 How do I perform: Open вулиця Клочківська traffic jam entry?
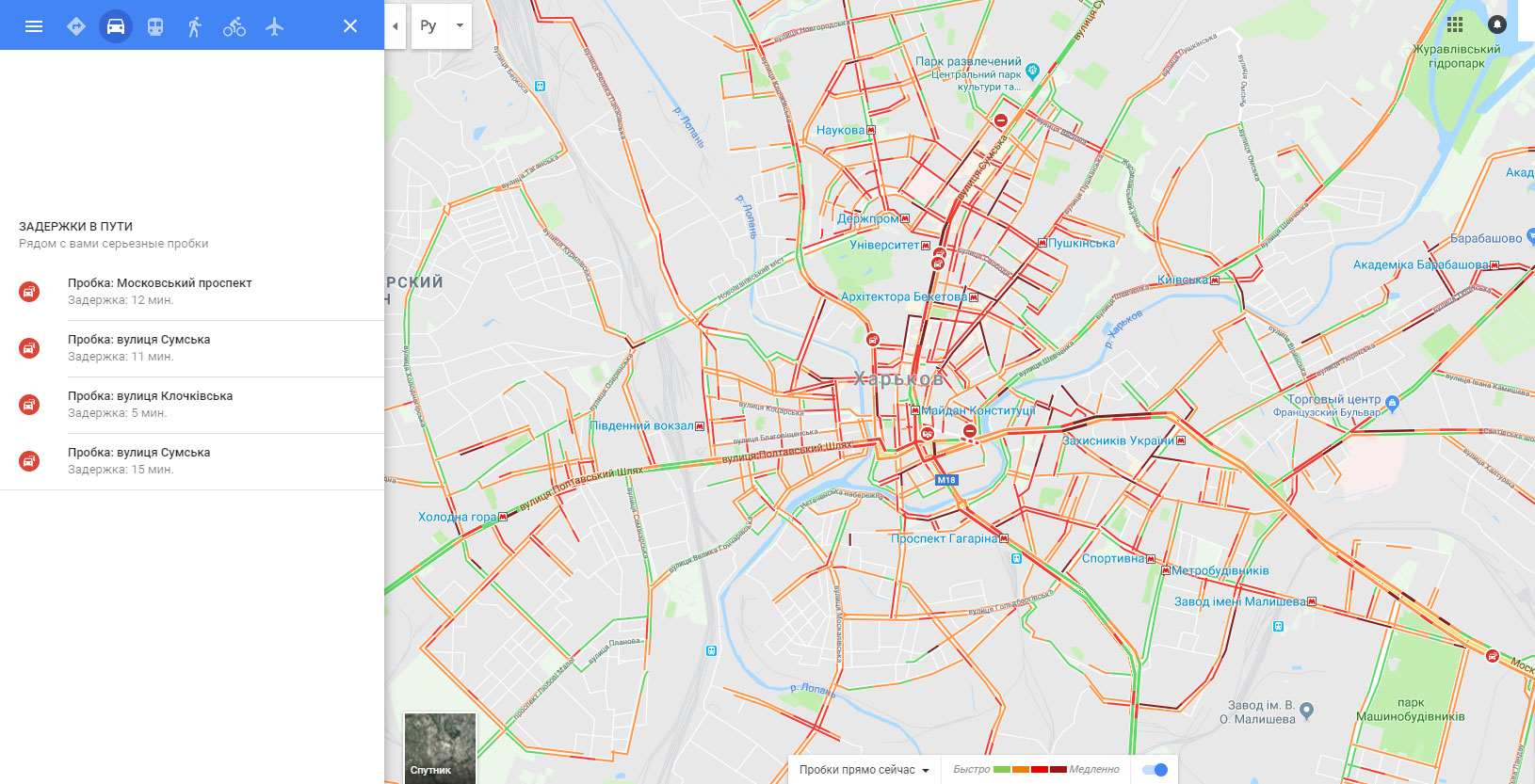pyautogui.click(x=192, y=405)
